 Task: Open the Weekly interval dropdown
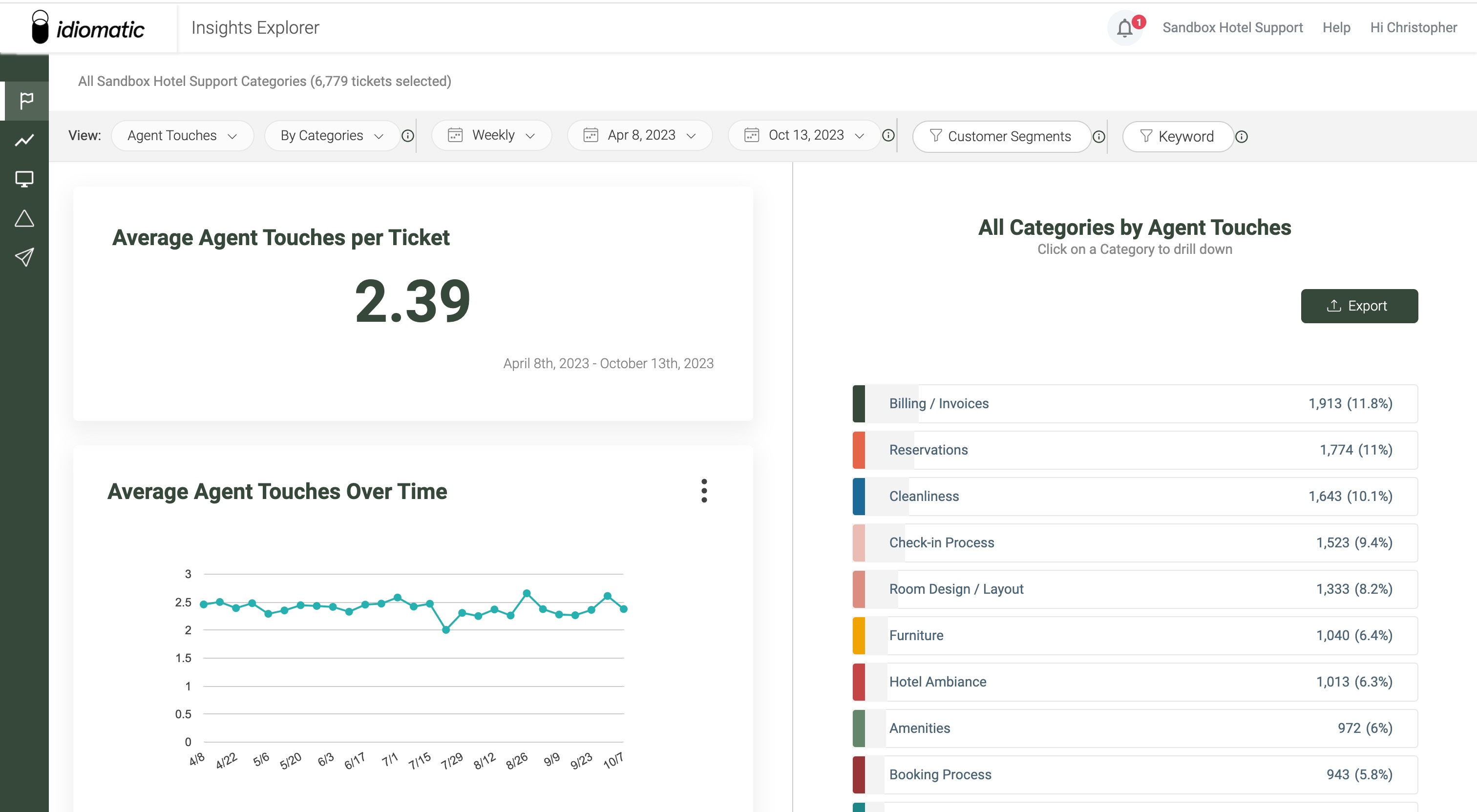pyautogui.click(x=491, y=135)
